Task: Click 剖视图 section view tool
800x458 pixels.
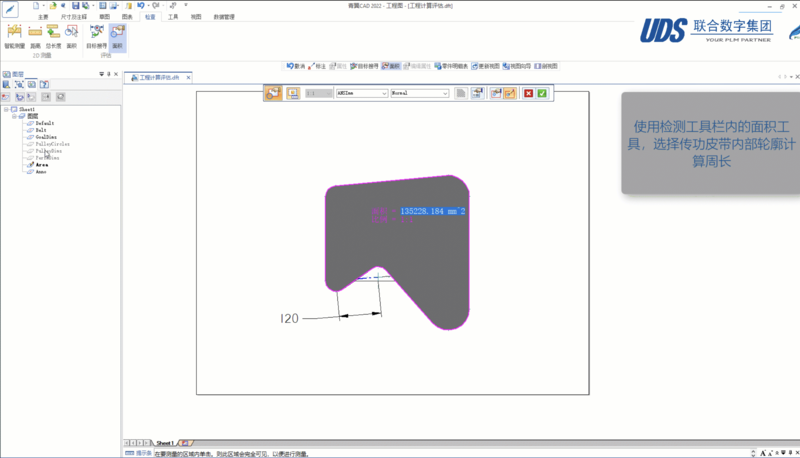Action: click(546, 66)
